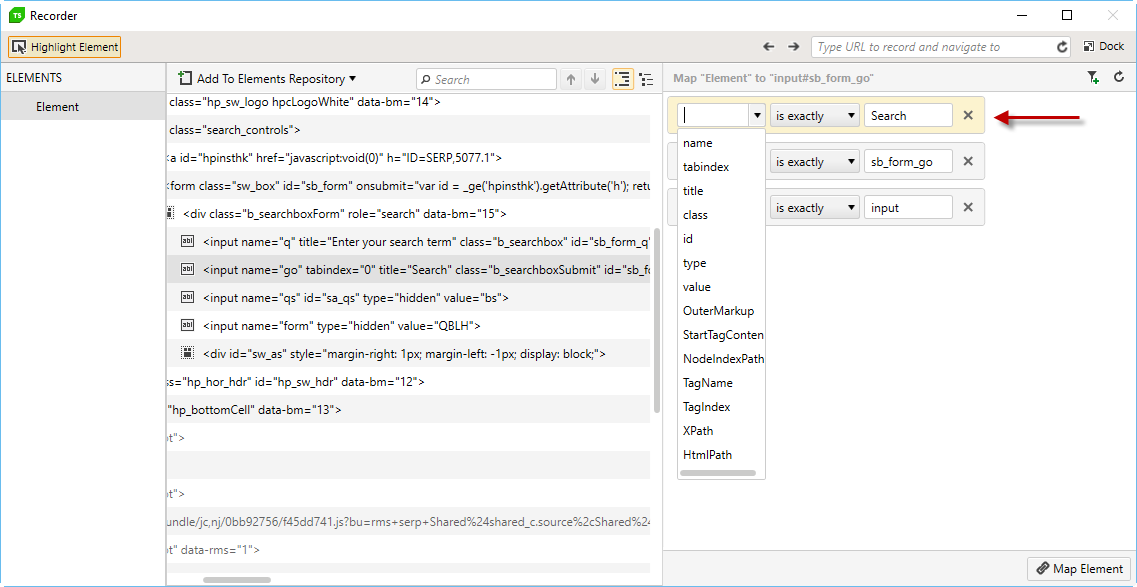The width and height of the screenshot is (1137, 587).
Task: Choose 'StartTagContent' from attribute list
Action: pos(721,335)
